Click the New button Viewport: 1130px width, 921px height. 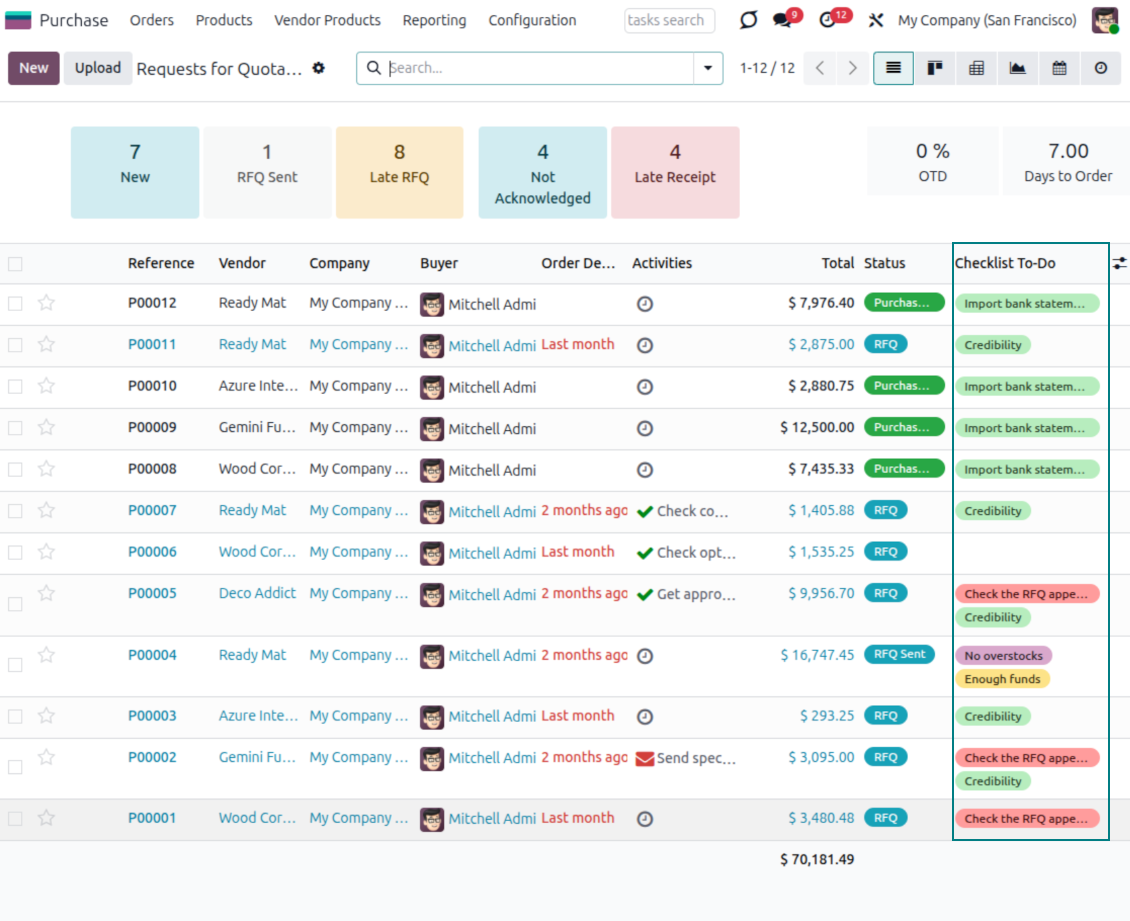click(33, 68)
